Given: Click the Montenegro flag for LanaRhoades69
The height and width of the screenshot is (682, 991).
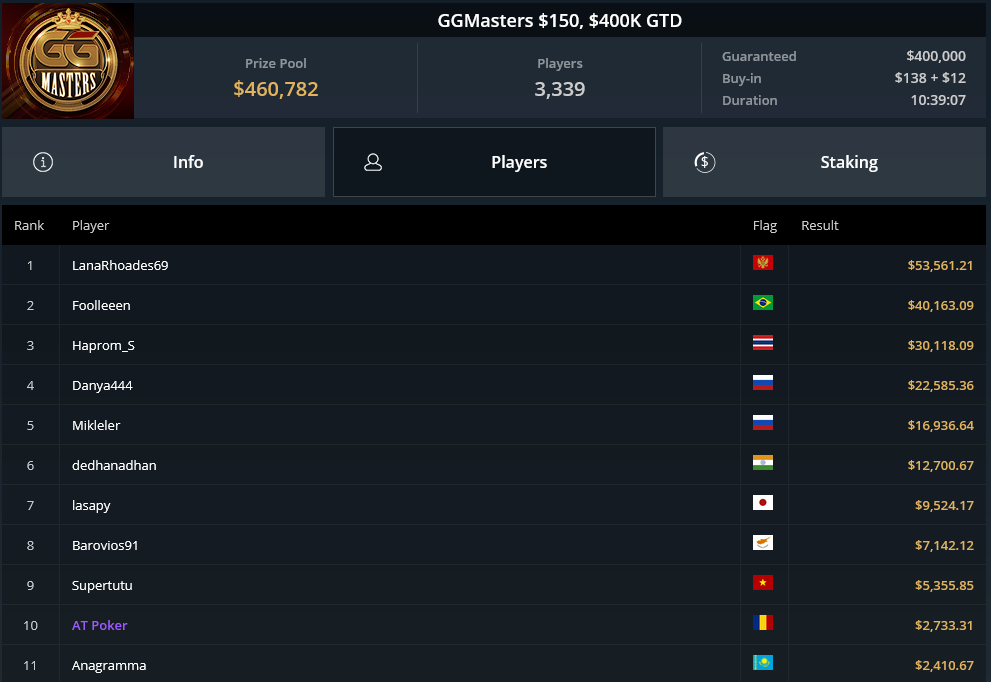Looking at the screenshot, I should [x=763, y=263].
